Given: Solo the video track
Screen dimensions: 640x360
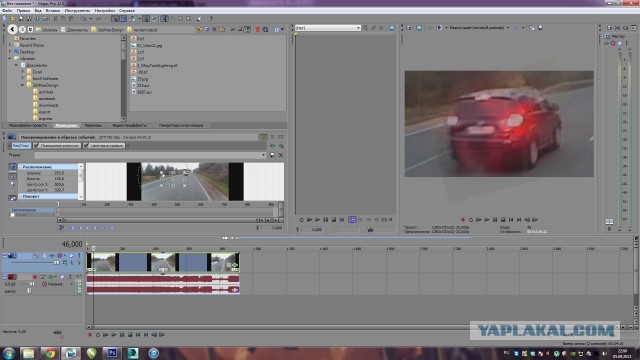Looking at the screenshot, I should tap(79, 256).
